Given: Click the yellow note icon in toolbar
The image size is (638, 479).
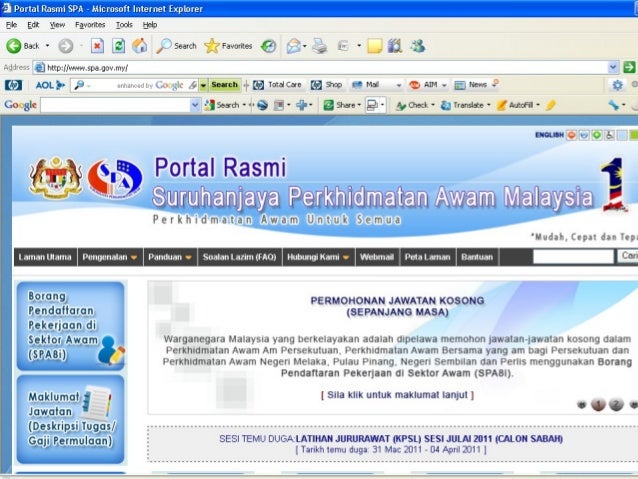Looking at the screenshot, I should click(374, 46).
